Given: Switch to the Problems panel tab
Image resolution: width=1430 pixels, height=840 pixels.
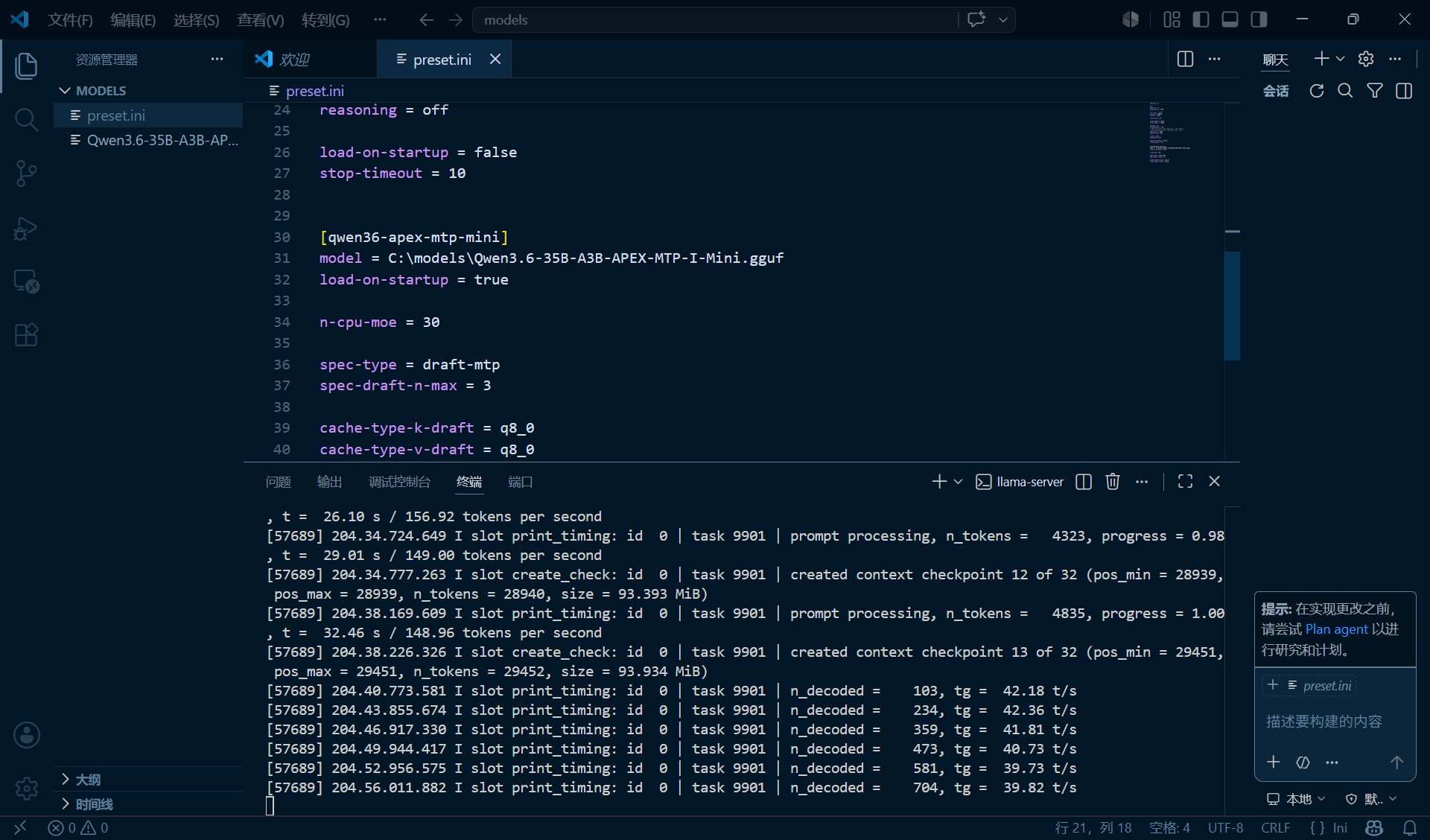Looking at the screenshot, I should (278, 482).
